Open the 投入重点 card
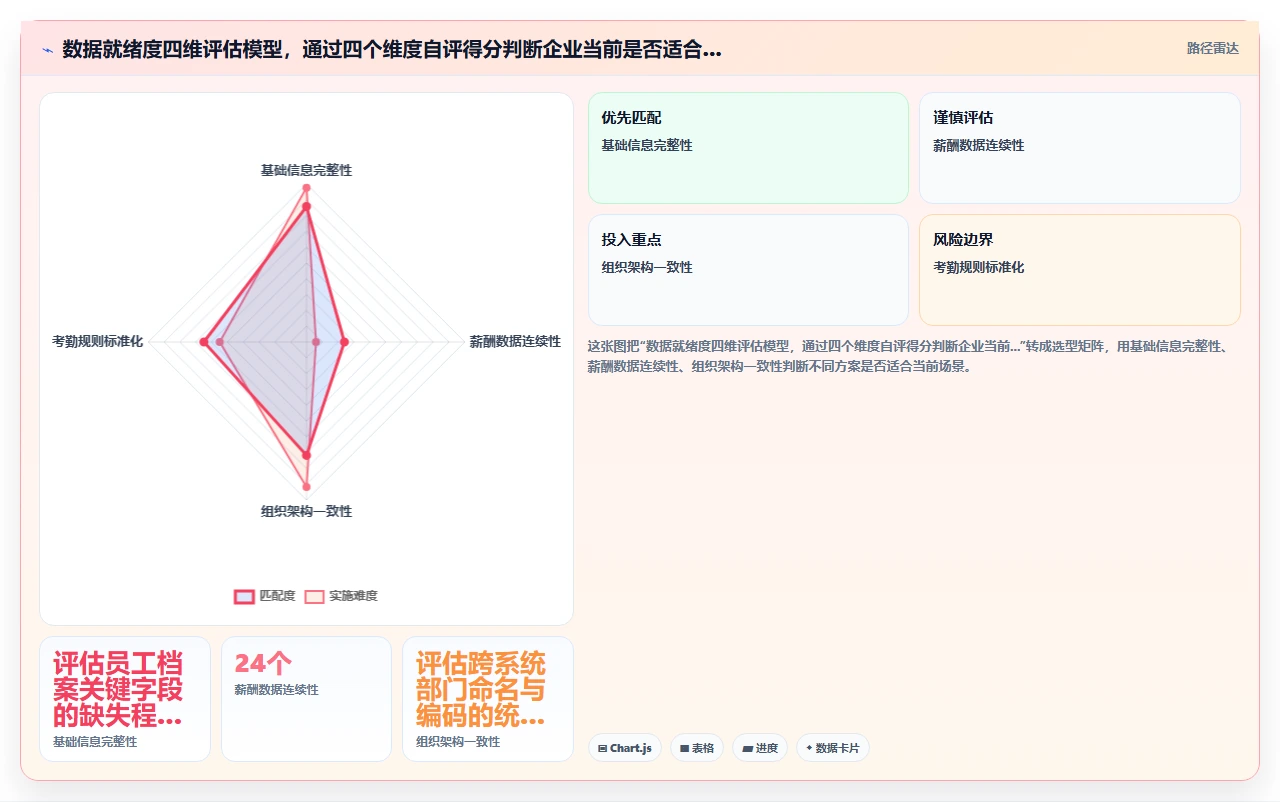Image resolution: width=1280 pixels, height=802 pixels. pos(748,270)
